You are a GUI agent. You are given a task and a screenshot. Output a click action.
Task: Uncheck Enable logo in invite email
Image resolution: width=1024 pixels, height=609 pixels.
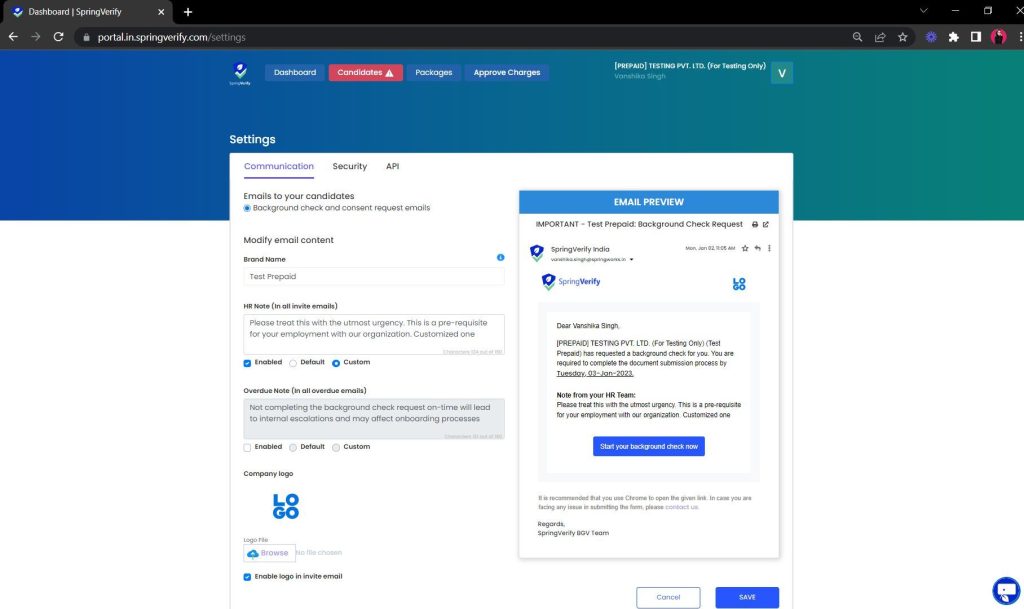pos(247,576)
